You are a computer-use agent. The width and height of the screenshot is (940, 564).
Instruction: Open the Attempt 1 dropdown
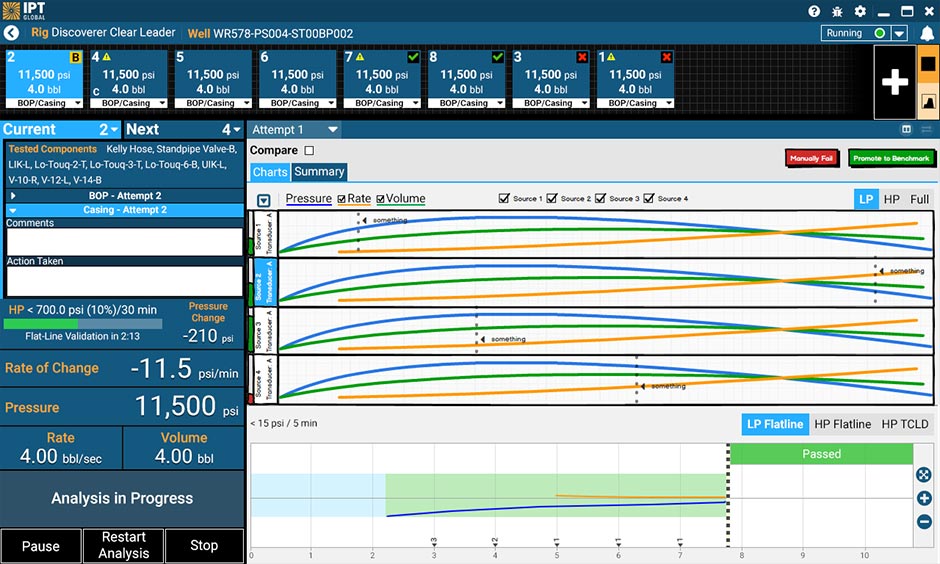click(333, 130)
